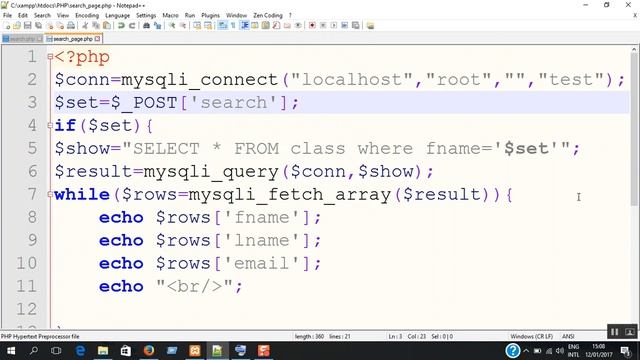The width and height of the screenshot is (640, 360).
Task: Click the Print toolbar icon
Action: 71,25
